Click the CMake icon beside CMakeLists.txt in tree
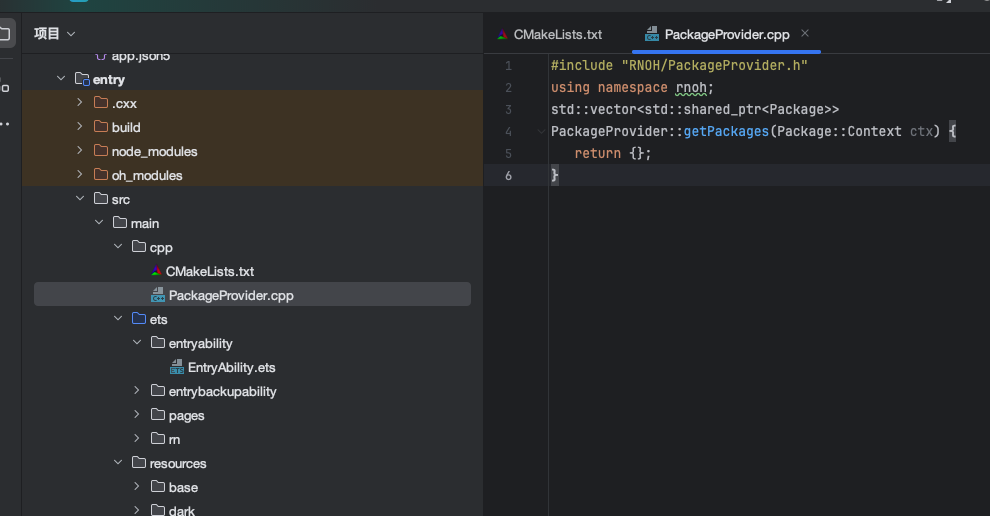This screenshot has width=990, height=516. pos(156,270)
